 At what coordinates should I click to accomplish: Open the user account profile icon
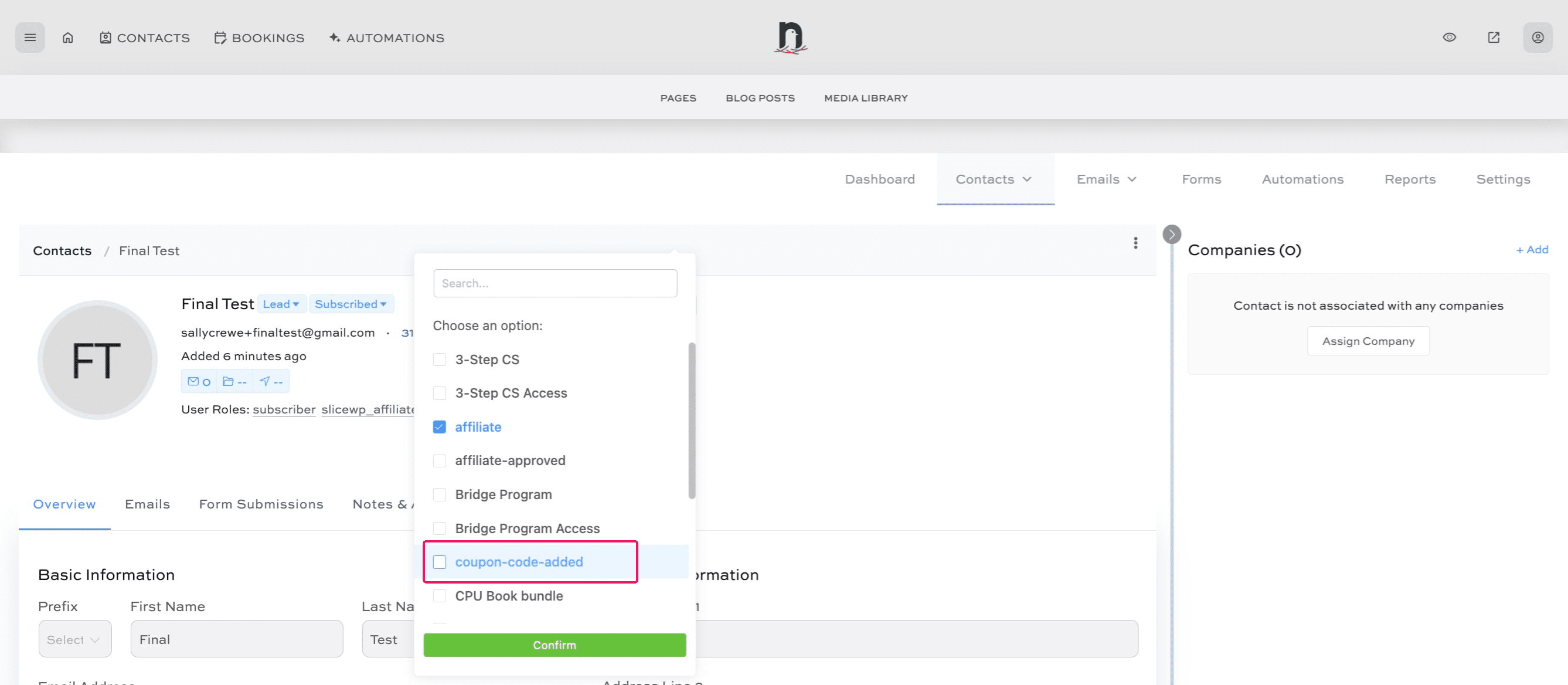(1537, 38)
